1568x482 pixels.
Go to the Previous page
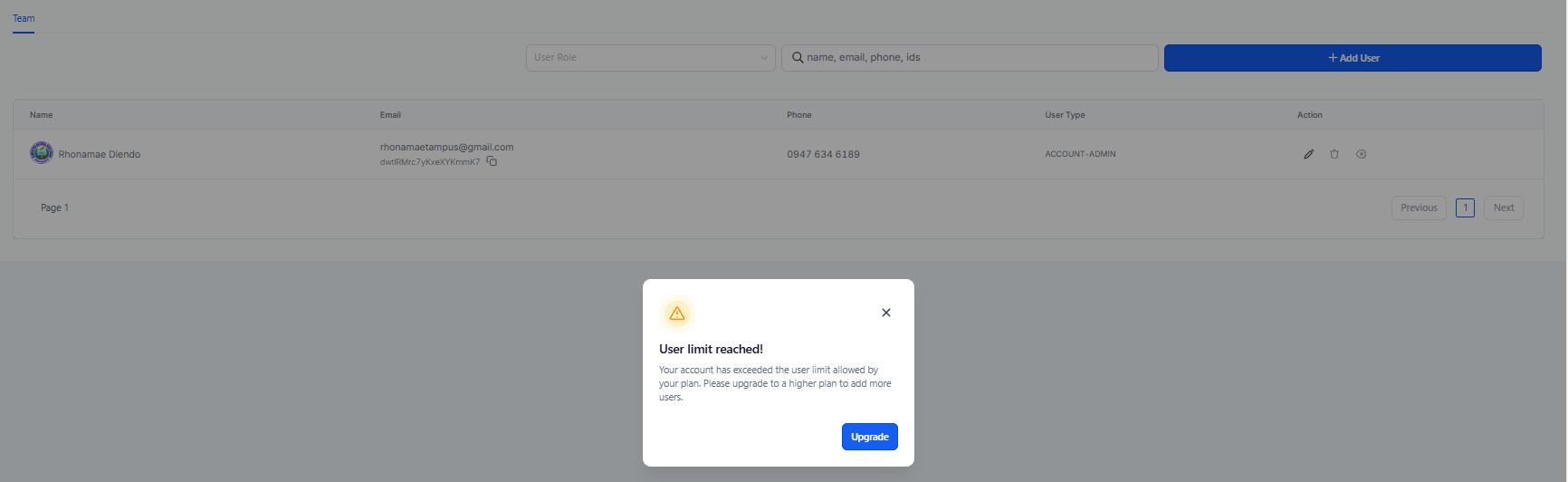click(x=1419, y=207)
